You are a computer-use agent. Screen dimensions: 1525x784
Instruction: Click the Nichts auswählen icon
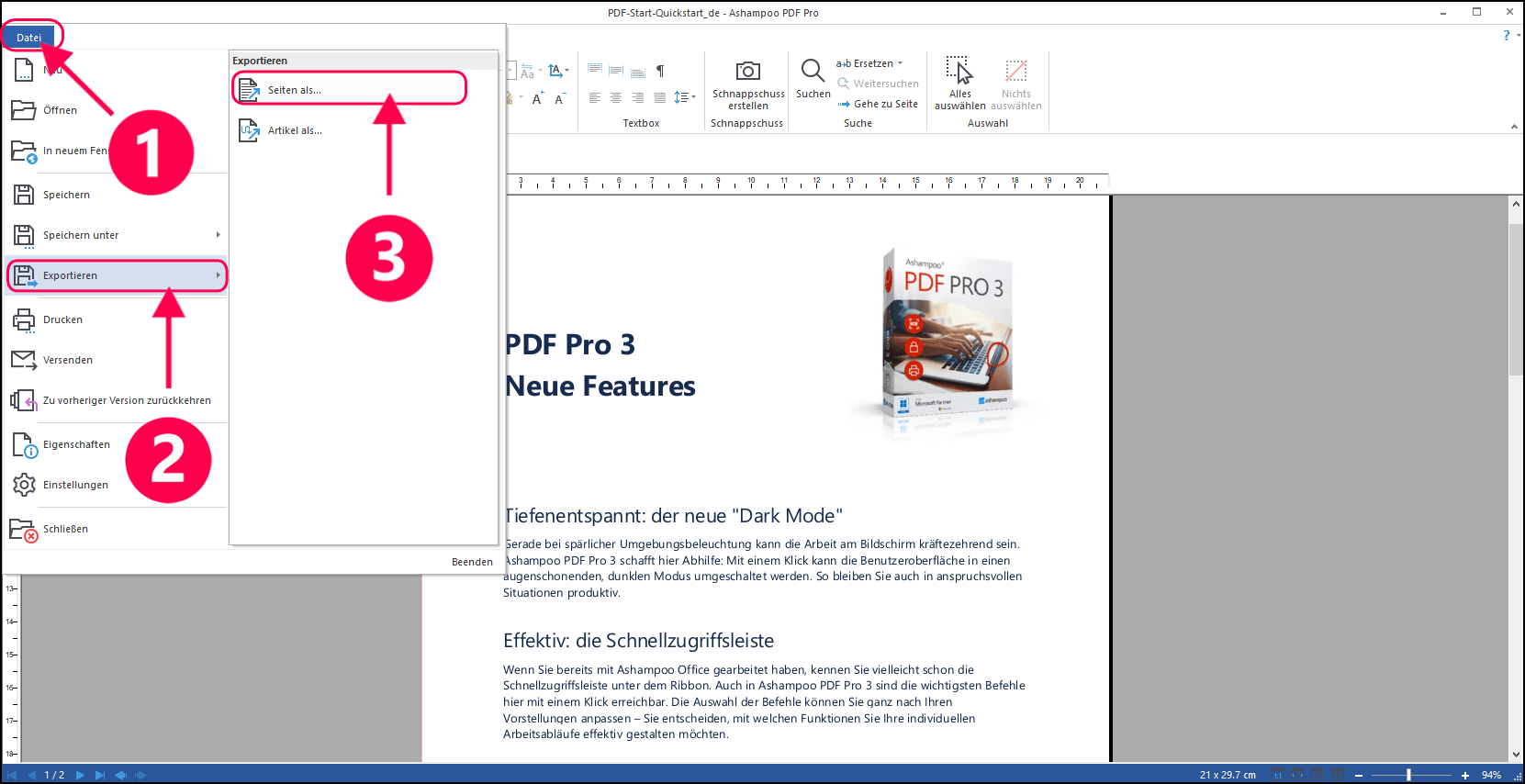point(1016,71)
